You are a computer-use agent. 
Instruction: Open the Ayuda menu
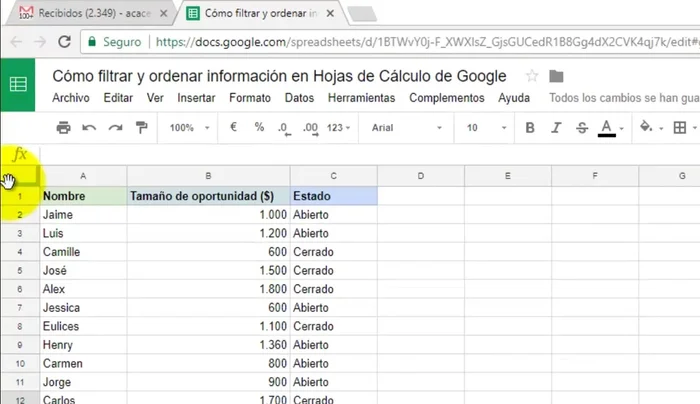[514, 98]
